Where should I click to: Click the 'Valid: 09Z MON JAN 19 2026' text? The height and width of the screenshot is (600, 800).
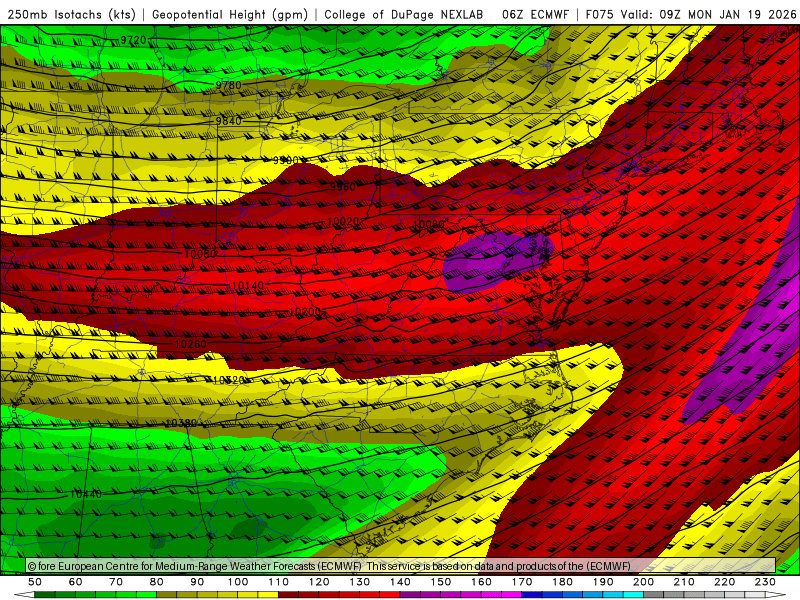(x=708, y=15)
